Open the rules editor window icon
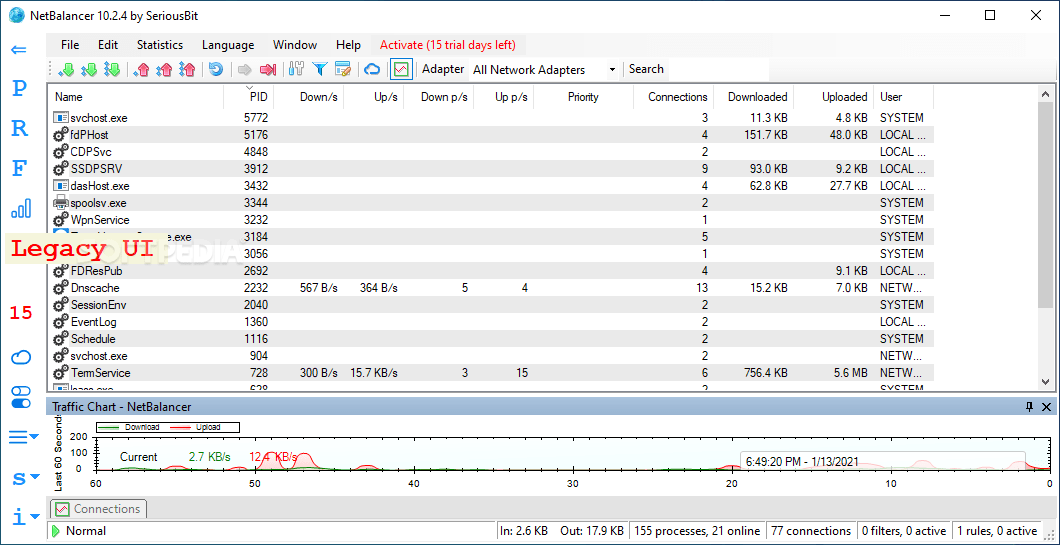This screenshot has width=1060, height=545. (x=343, y=69)
